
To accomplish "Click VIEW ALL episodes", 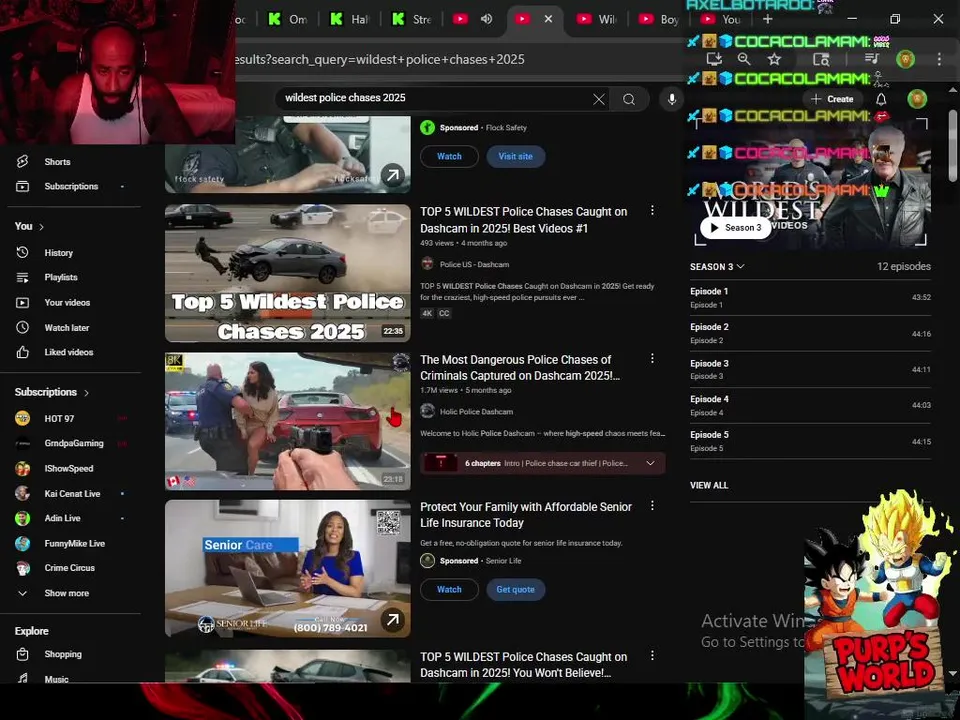I will (709, 486).
